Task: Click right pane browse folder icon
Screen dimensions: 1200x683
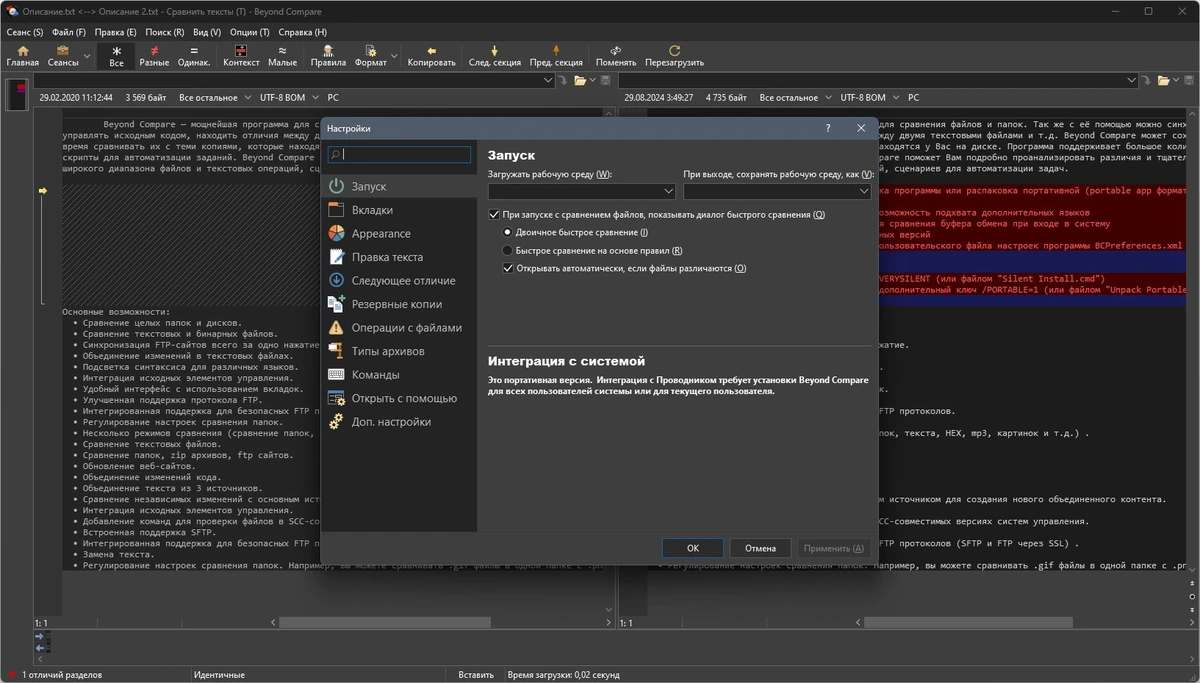Action: tap(1164, 80)
